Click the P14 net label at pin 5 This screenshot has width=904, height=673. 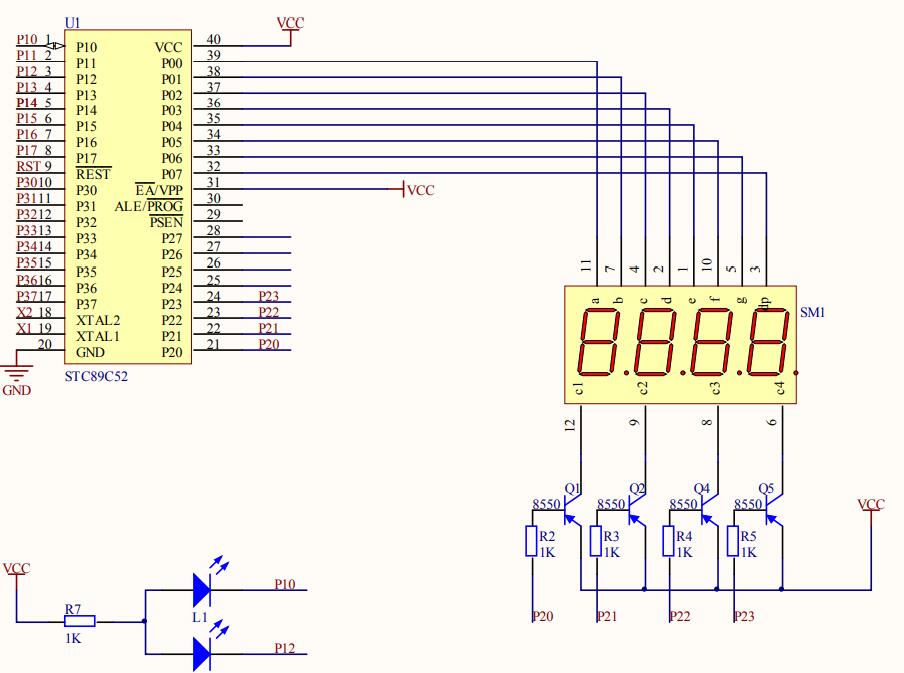[x=27, y=103]
